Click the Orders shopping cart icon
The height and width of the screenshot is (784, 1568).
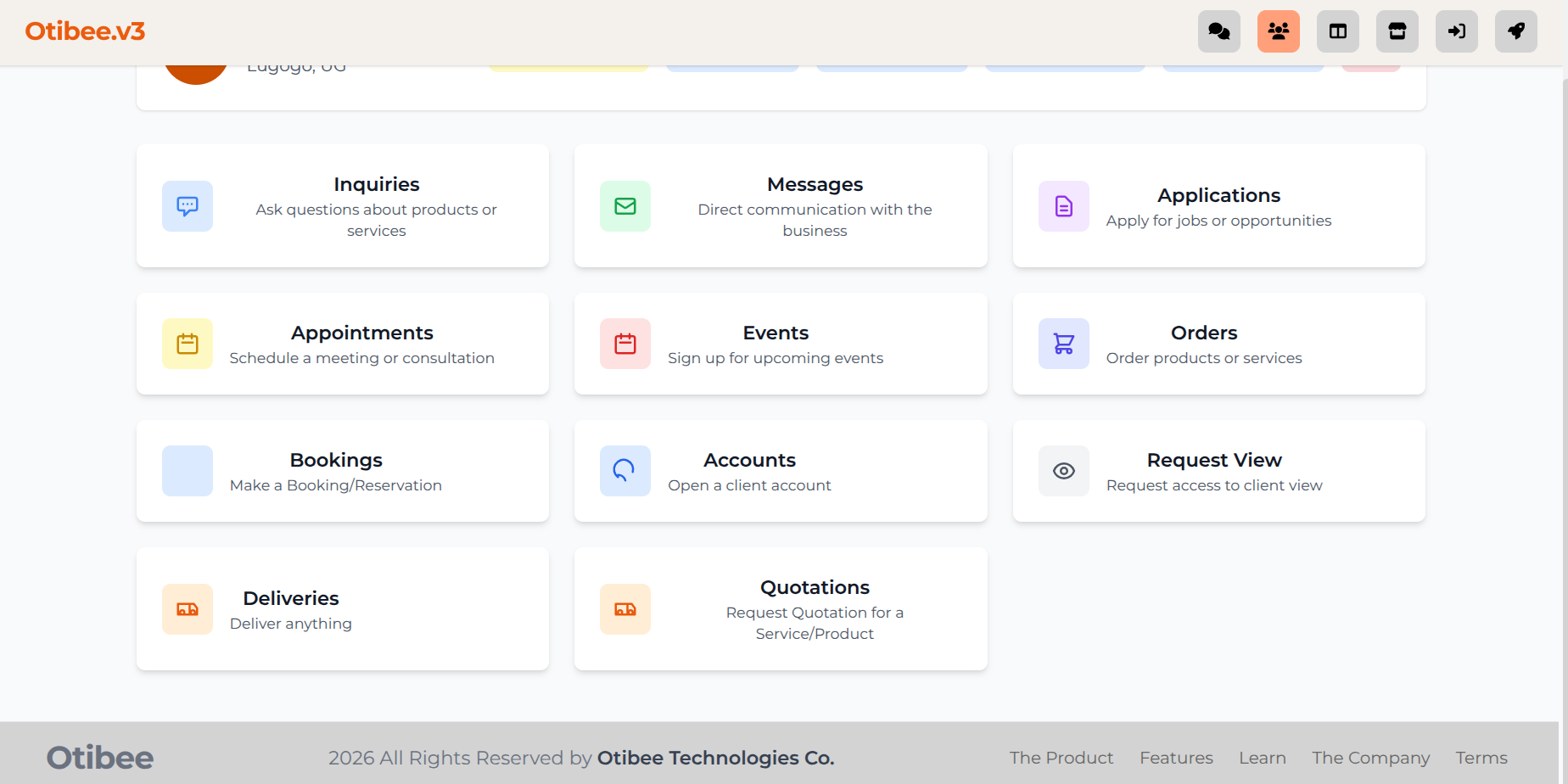tap(1063, 344)
